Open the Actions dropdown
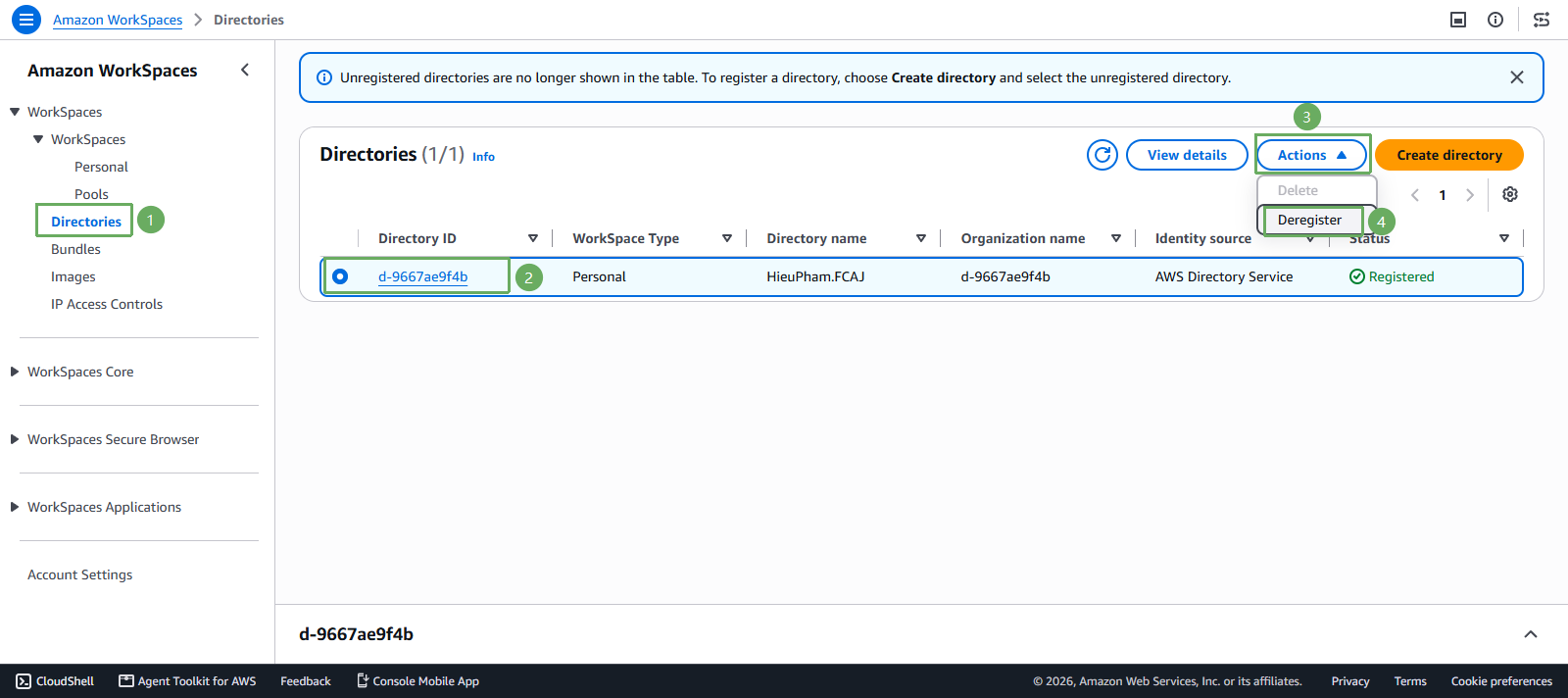Image resolution: width=1568 pixels, height=698 pixels. [1312, 155]
